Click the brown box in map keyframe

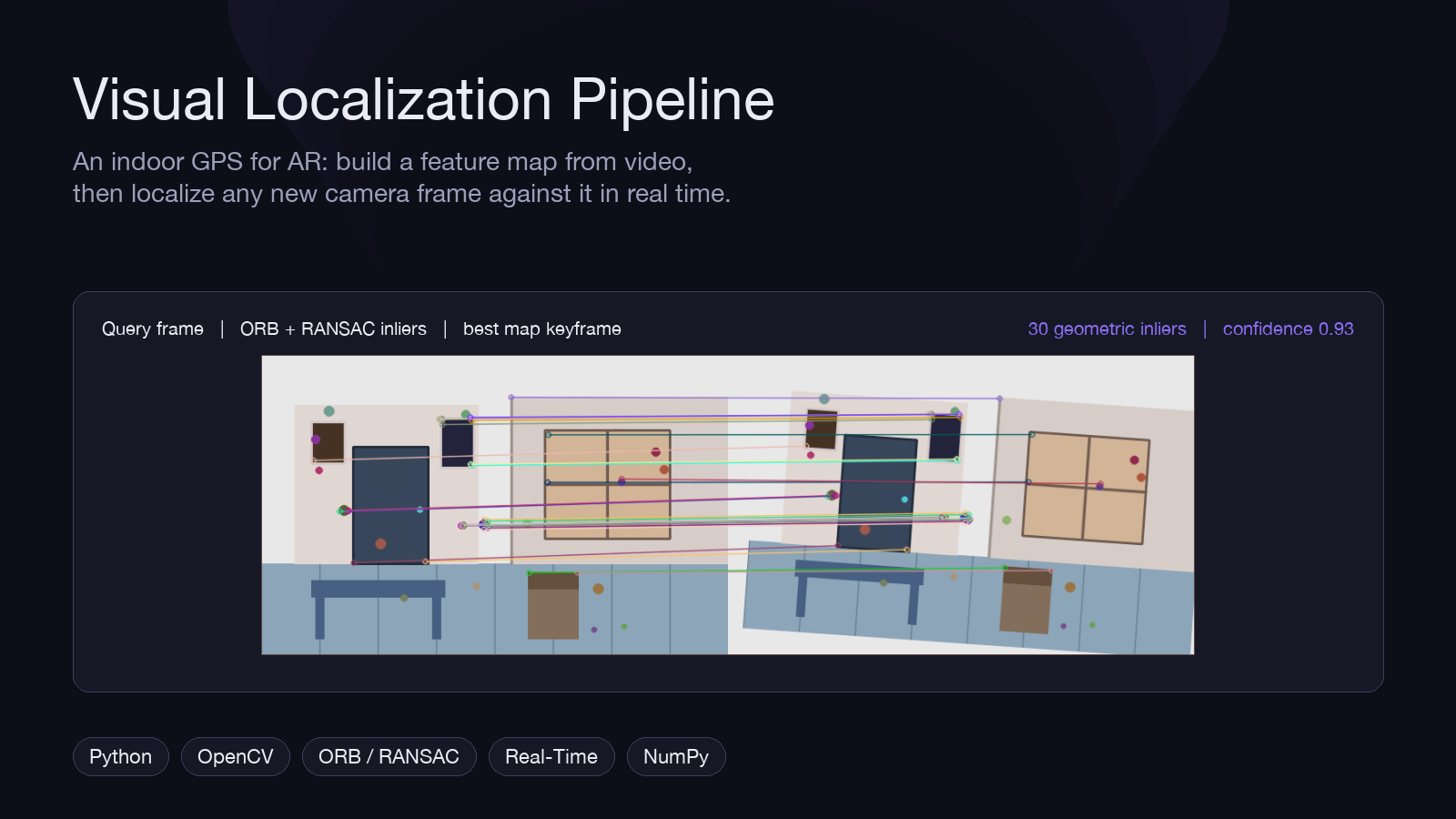(x=1026, y=600)
